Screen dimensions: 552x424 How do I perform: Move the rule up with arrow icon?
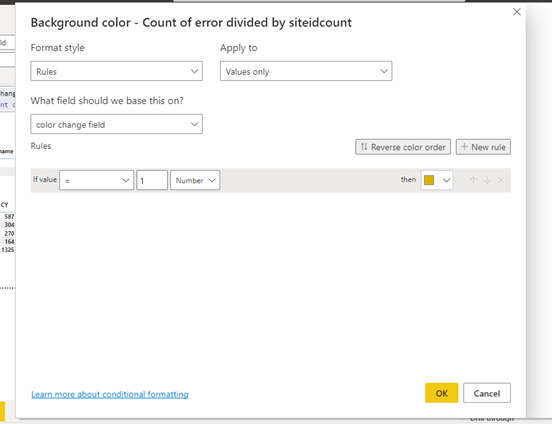pyautogui.click(x=473, y=180)
